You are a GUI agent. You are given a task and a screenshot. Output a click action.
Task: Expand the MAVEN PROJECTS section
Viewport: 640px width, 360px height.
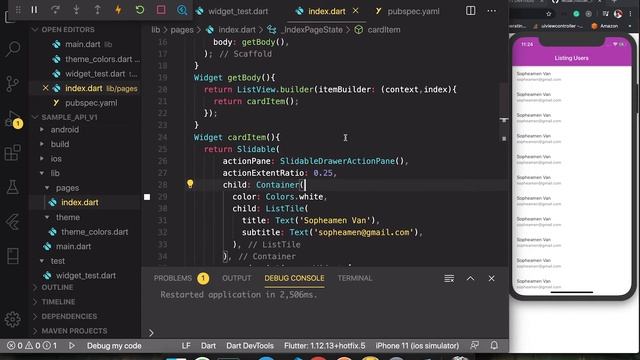coord(74,331)
